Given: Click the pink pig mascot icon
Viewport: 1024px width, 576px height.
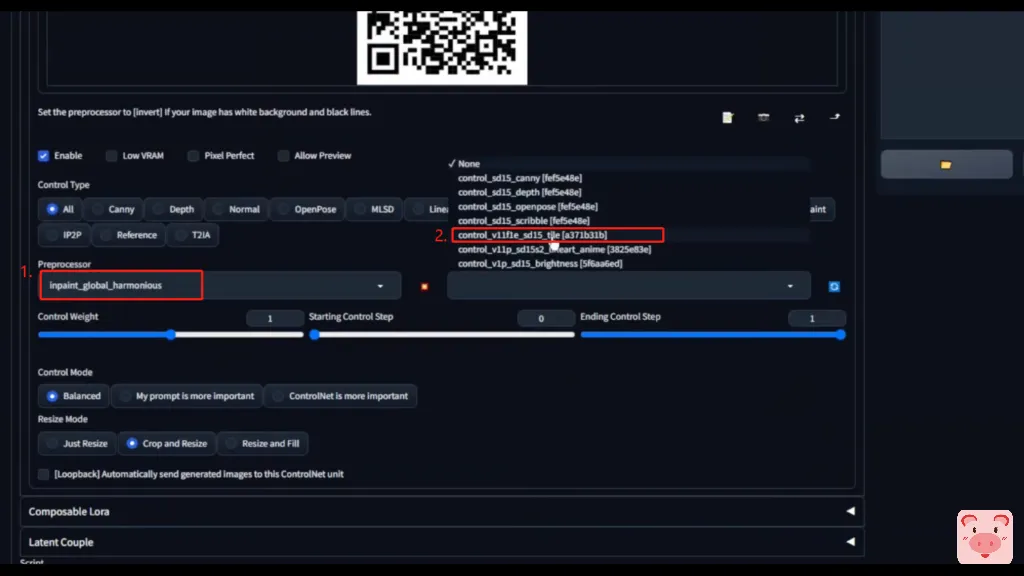Looking at the screenshot, I should tap(984, 536).
